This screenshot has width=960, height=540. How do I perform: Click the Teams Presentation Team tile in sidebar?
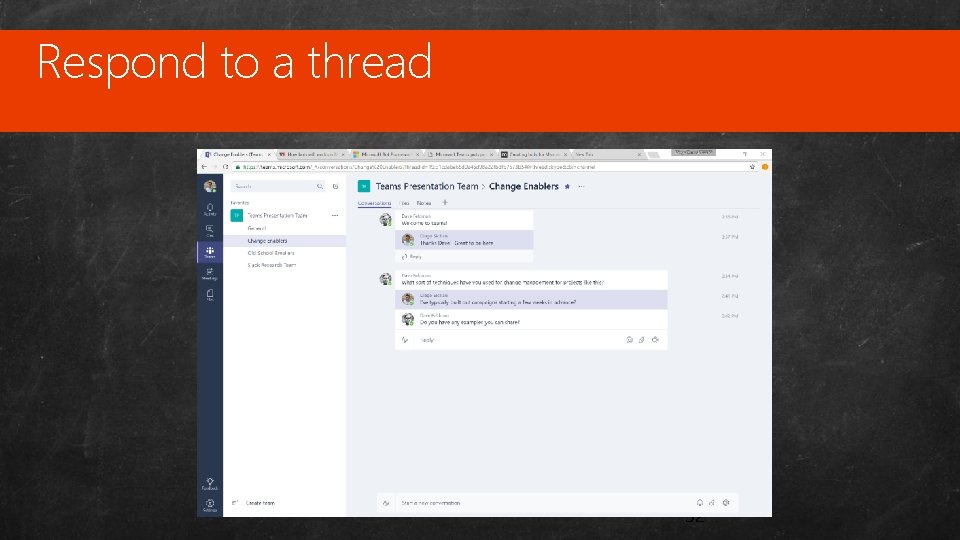pos(236,216)
